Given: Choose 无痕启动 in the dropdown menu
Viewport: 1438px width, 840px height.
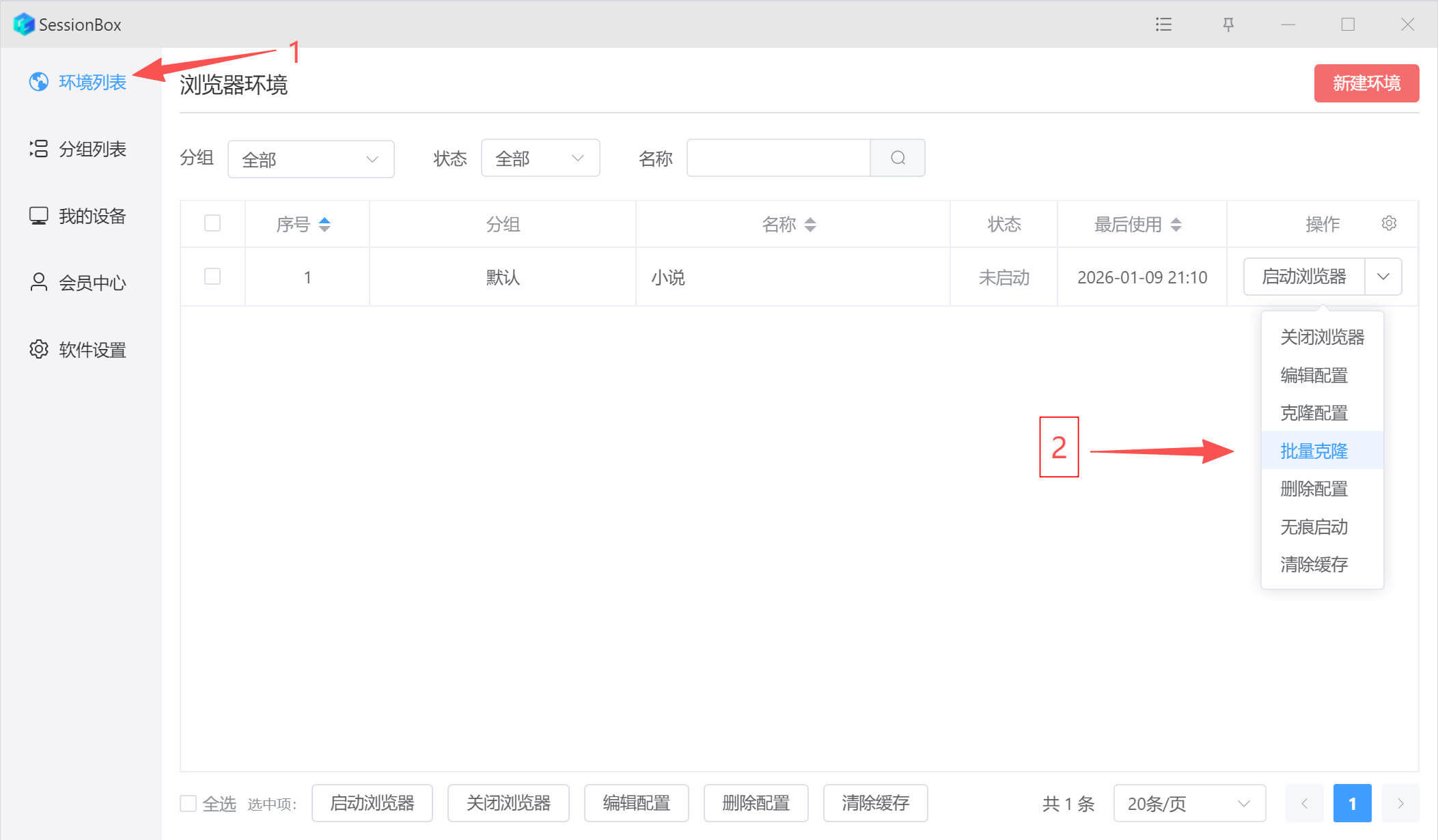Looking at the screenshot, I should click(1314, 527).
